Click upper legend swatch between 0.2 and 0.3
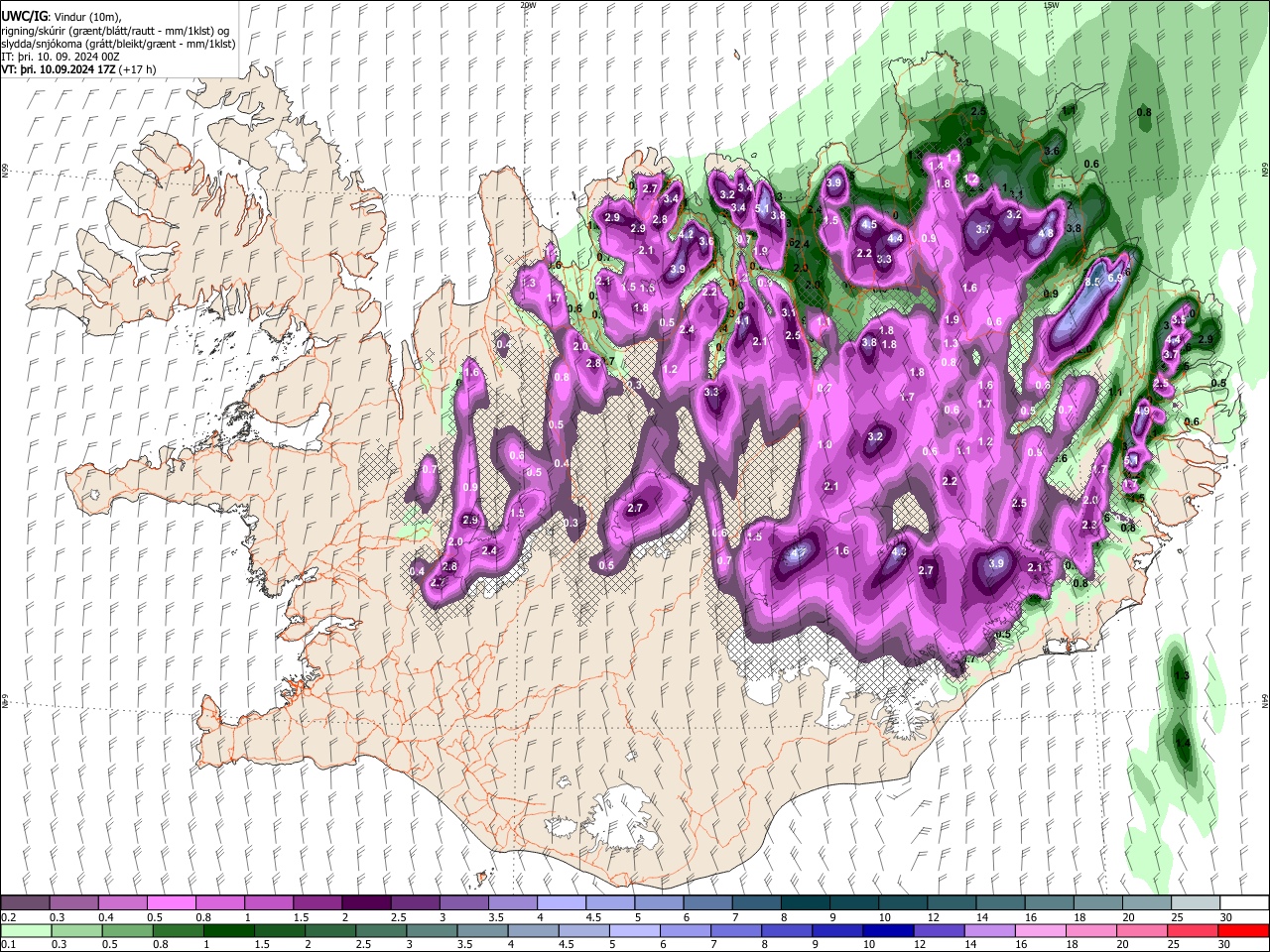The width and height of the screenshot is (1270, 952). [x=25, y=903]
